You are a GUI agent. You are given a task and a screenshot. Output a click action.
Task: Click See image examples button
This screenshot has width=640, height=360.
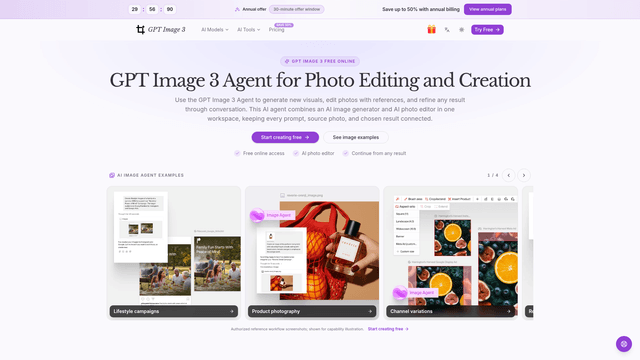(356, 137)
